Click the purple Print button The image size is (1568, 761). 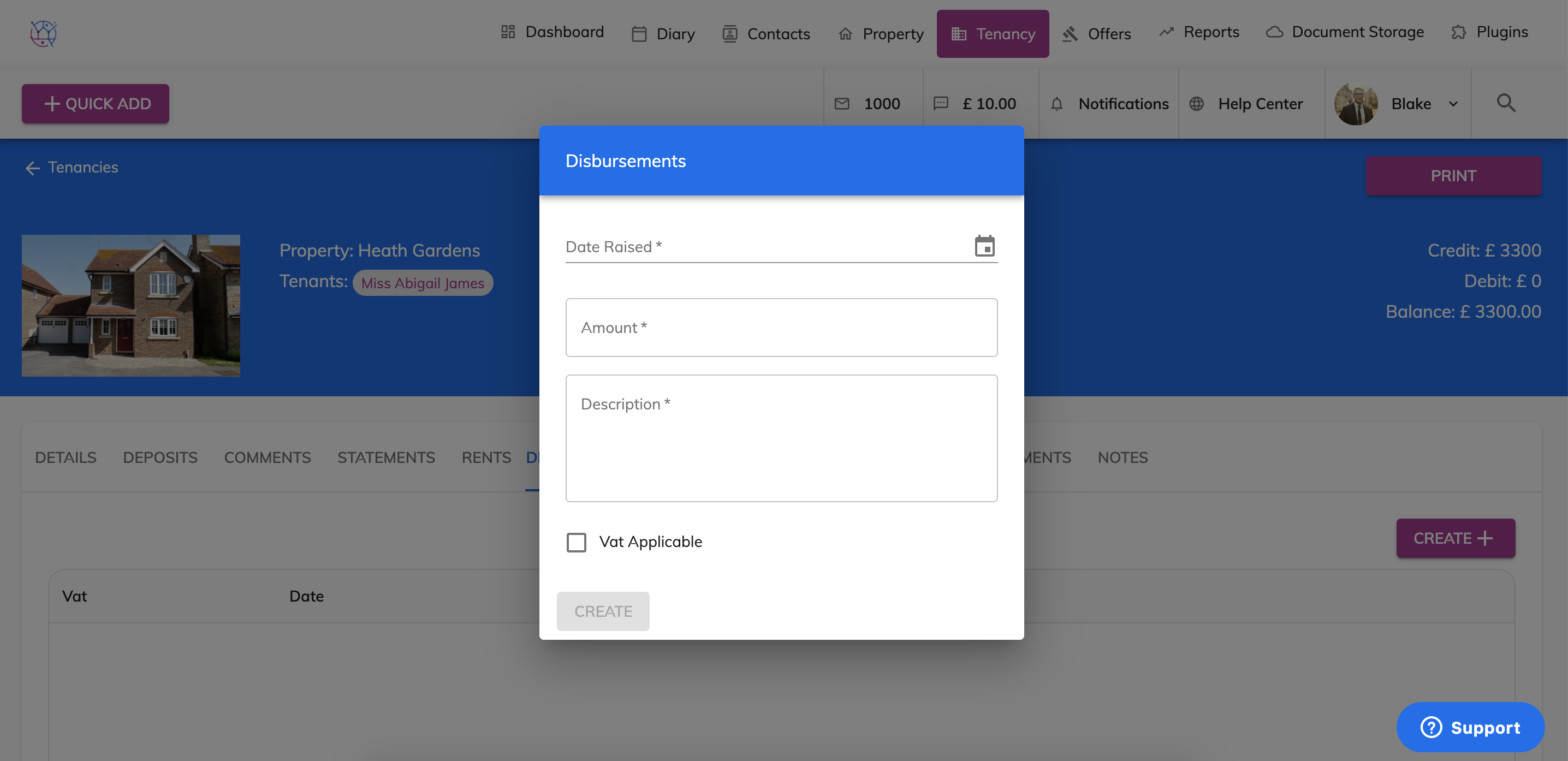[x=1453, y=176]
